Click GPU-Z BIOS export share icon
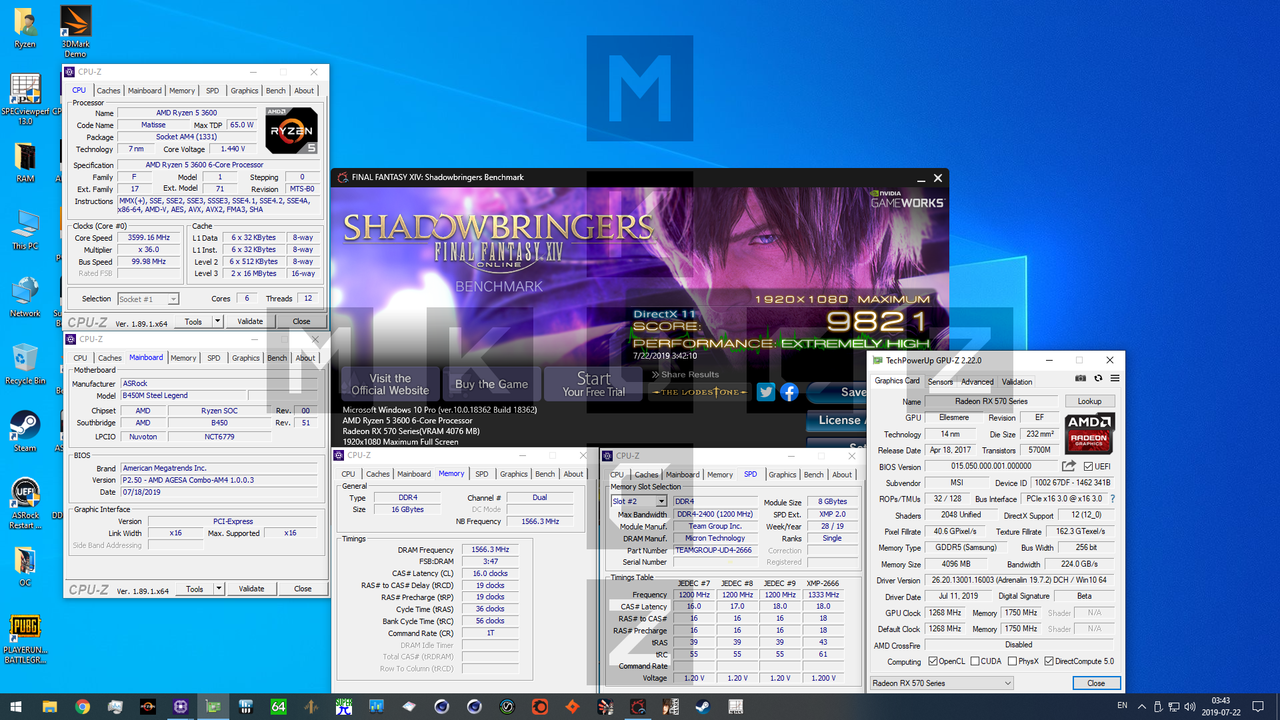This screenshot has height=720, width=1280. (x=1068, y=466)
